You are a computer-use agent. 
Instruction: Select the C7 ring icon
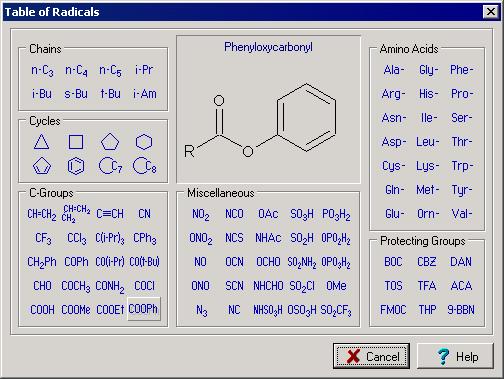(111, 166)
